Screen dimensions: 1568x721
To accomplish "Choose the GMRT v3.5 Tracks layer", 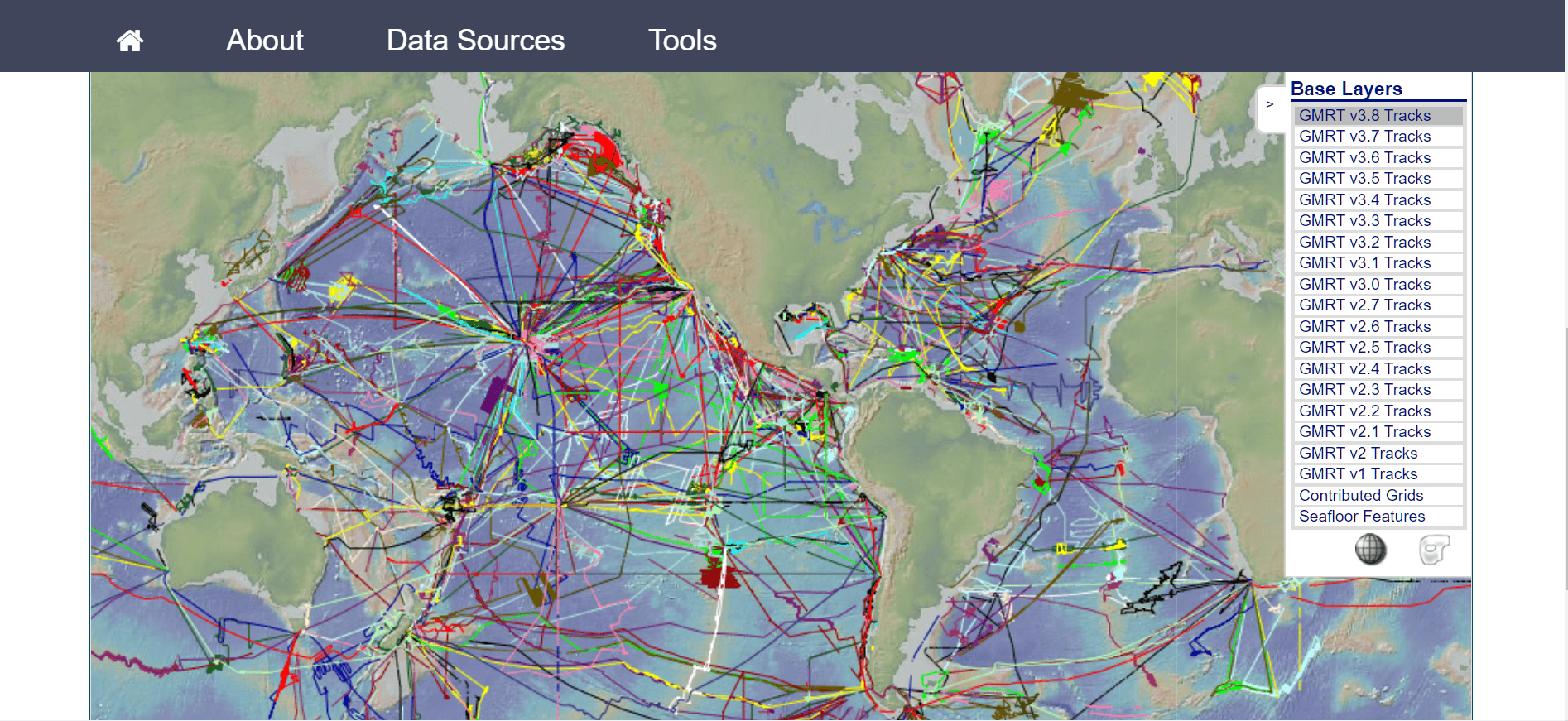I will coord(1364,179).
